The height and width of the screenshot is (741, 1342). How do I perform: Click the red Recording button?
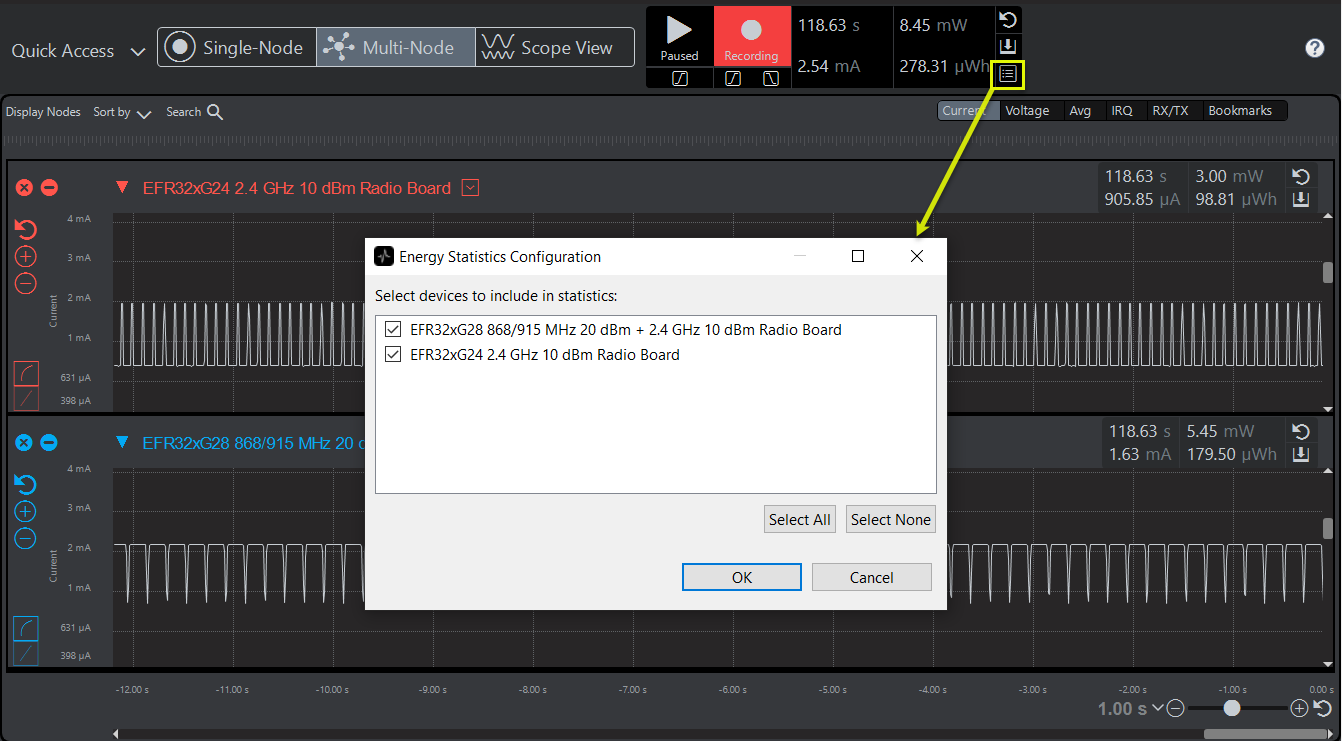(751, 37)
